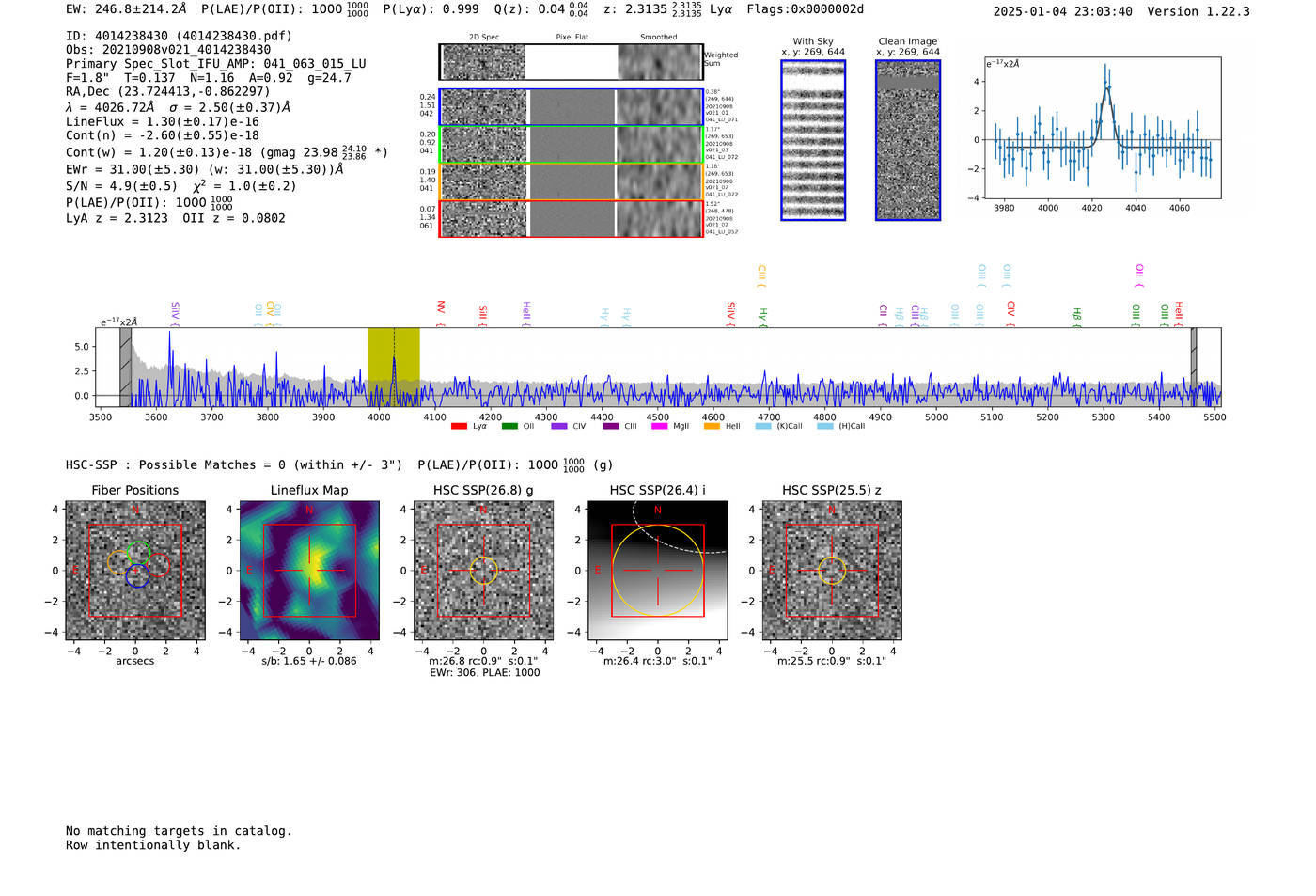Click the 's/b: 1.65 +/- 0.086' caption

[x=309, y=661]
